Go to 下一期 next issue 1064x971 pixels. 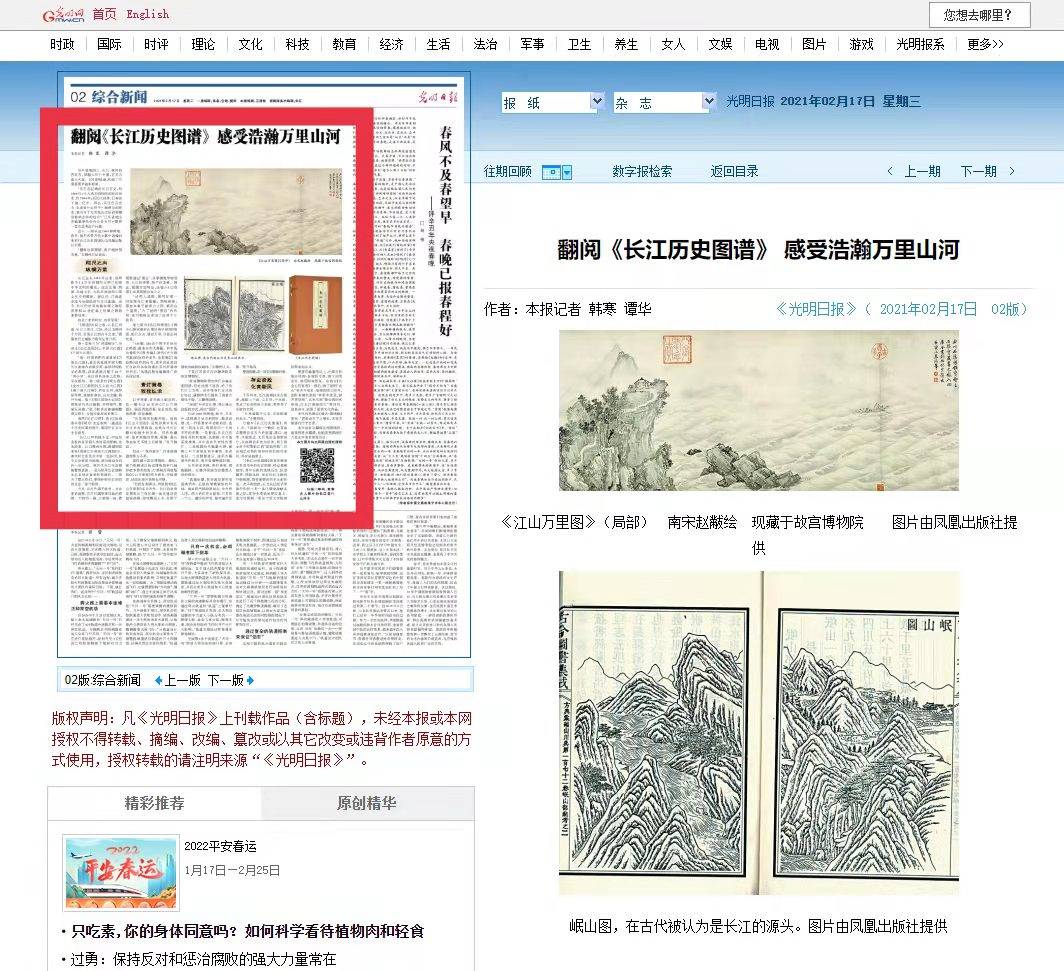pos(978,171)
